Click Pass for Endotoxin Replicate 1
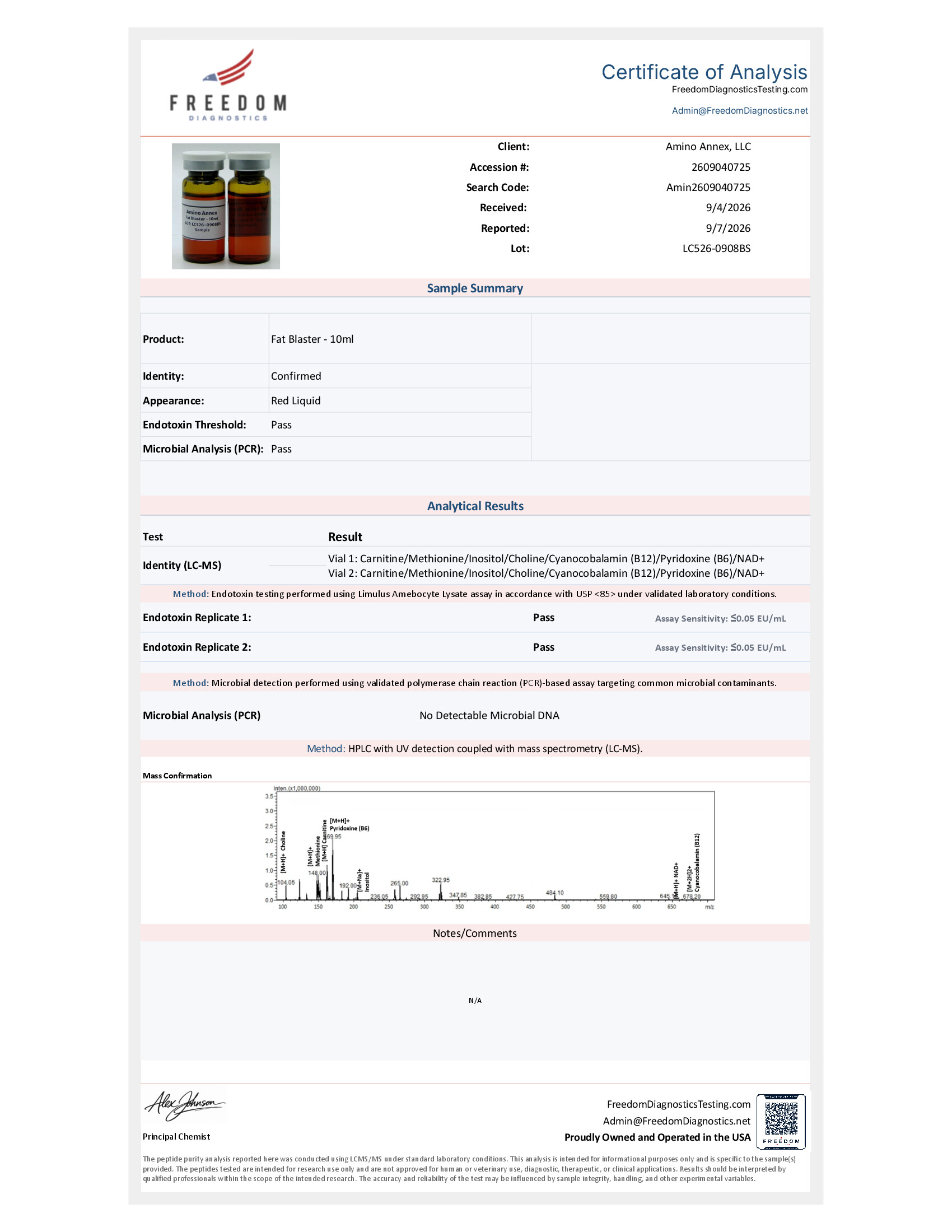This screenshot has width=952, height=1232. [544, 618]
